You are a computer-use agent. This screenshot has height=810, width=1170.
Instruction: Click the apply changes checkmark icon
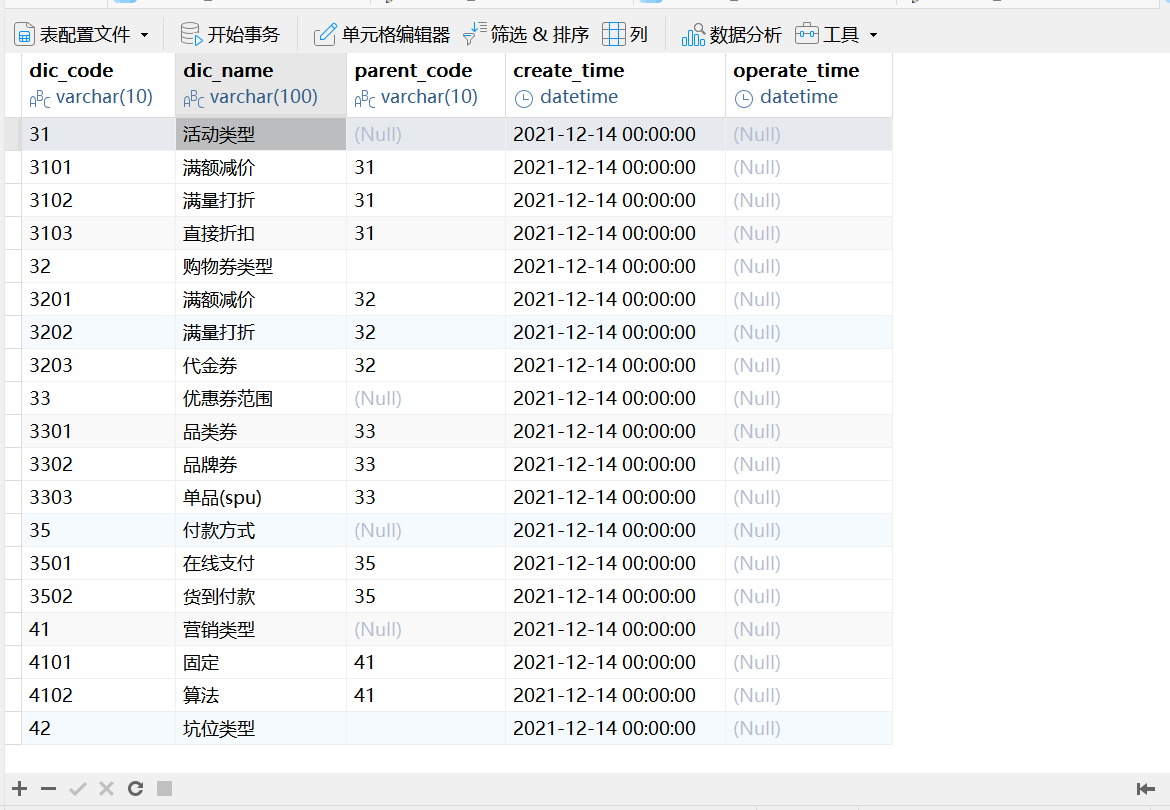click(x=77, y=788)
